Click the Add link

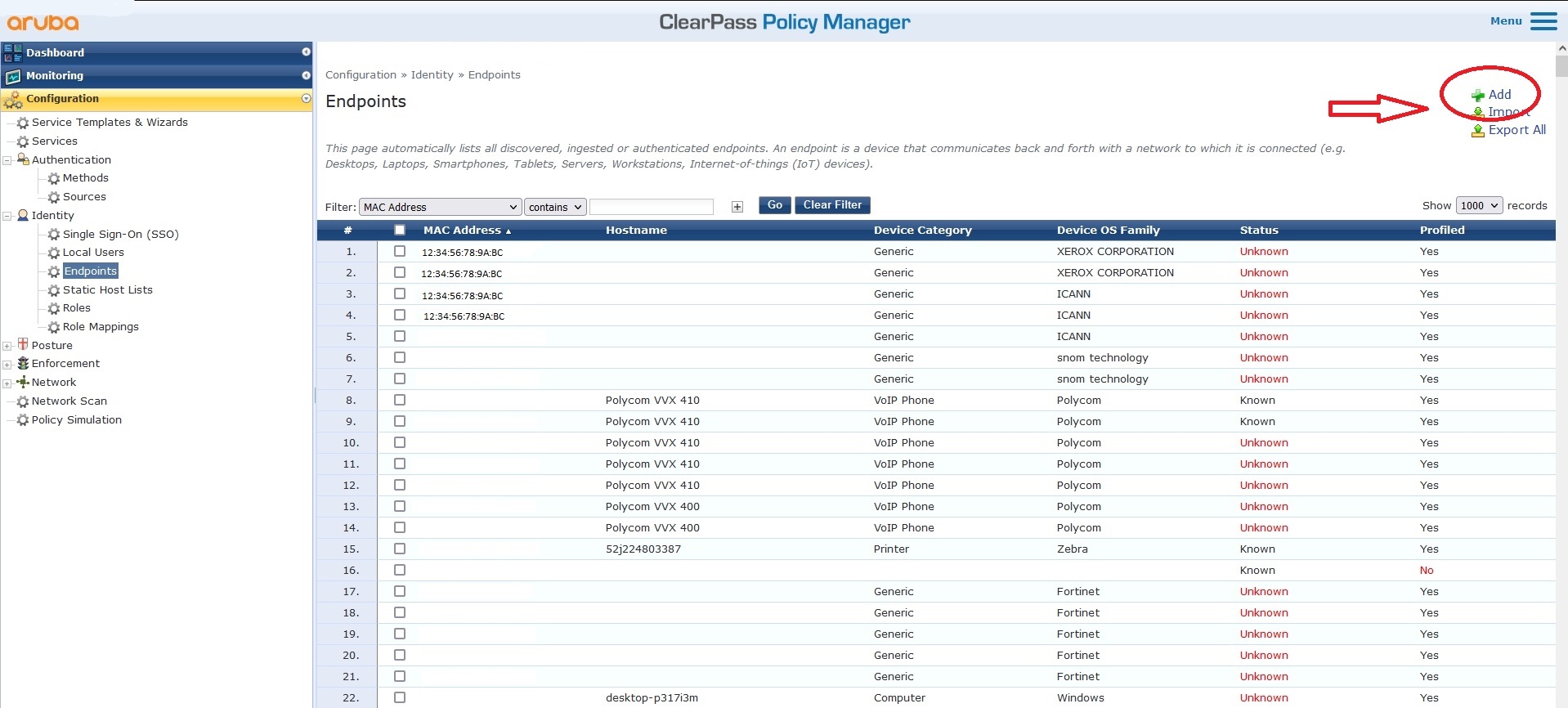(x=1499, y=95)
